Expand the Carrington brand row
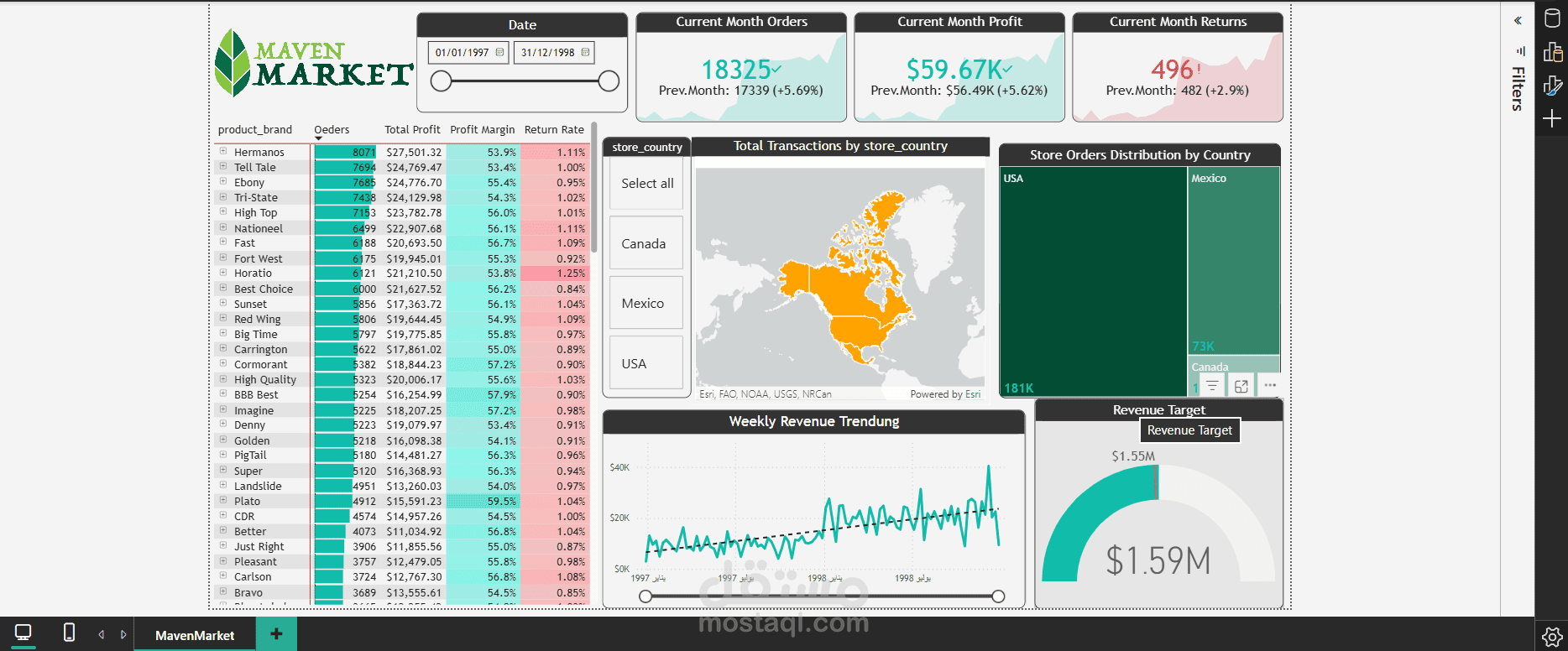This screenshot has width=1568, height=651. click(x=223, y=348)
